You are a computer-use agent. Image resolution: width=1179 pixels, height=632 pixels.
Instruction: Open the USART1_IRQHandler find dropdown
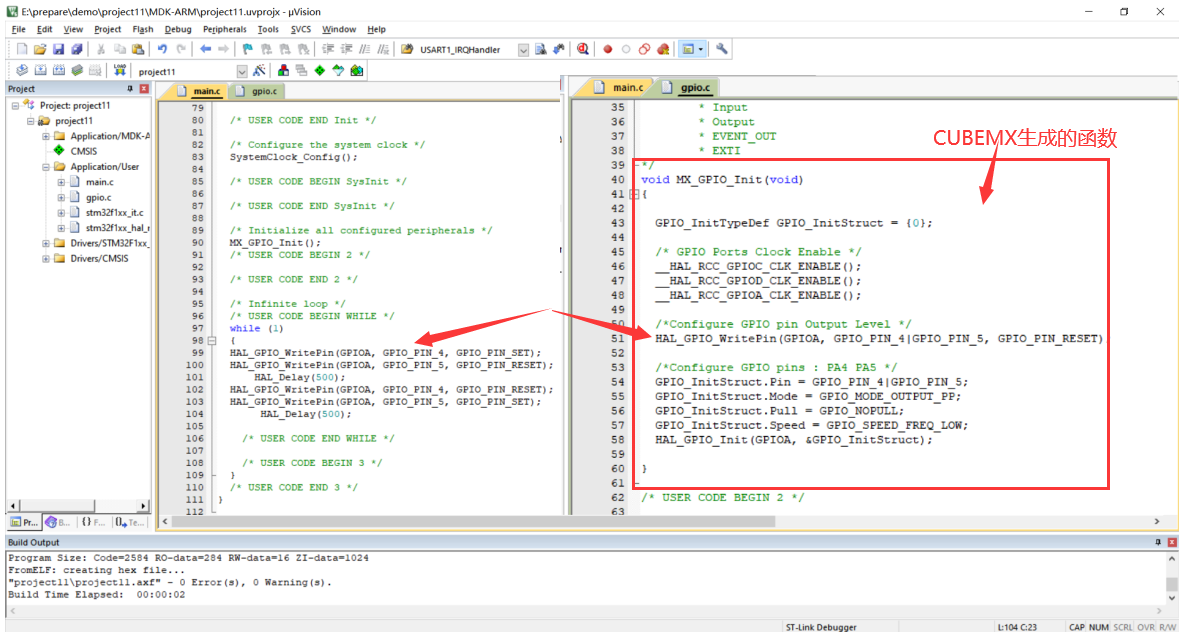point(523,50)
